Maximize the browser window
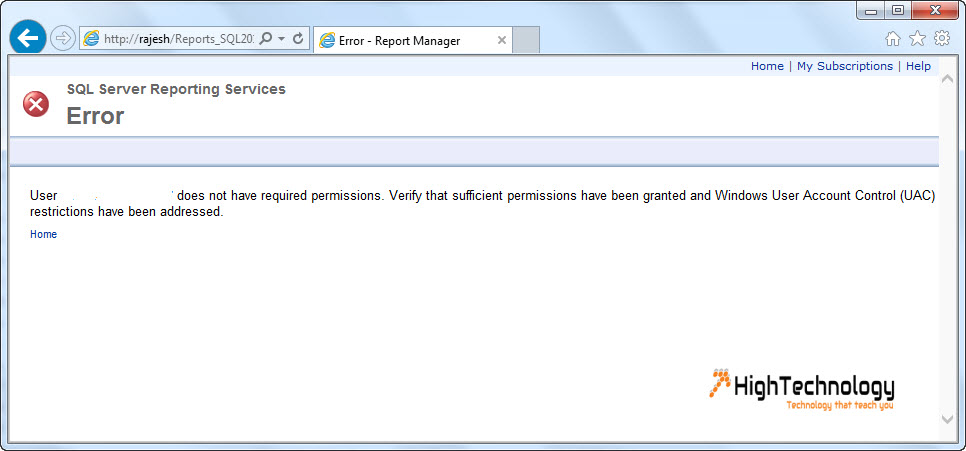 pyautogui.click(x=898, y=10)
